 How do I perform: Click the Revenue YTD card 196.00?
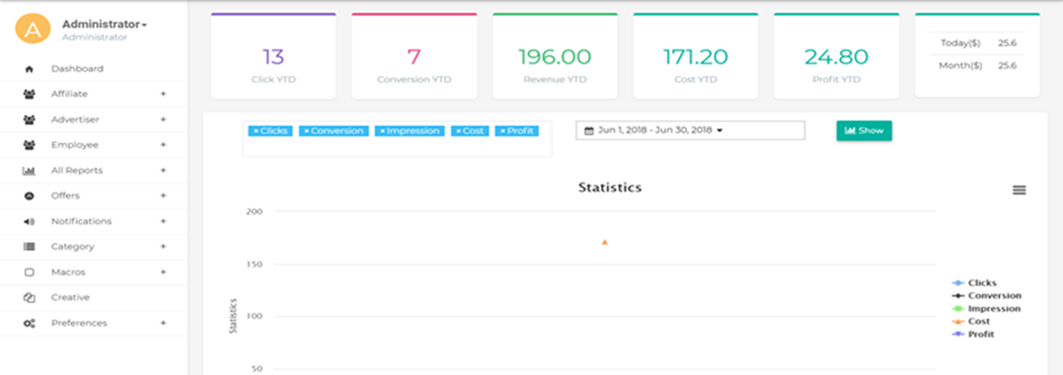pyautogui.click(x=555, y=56)
